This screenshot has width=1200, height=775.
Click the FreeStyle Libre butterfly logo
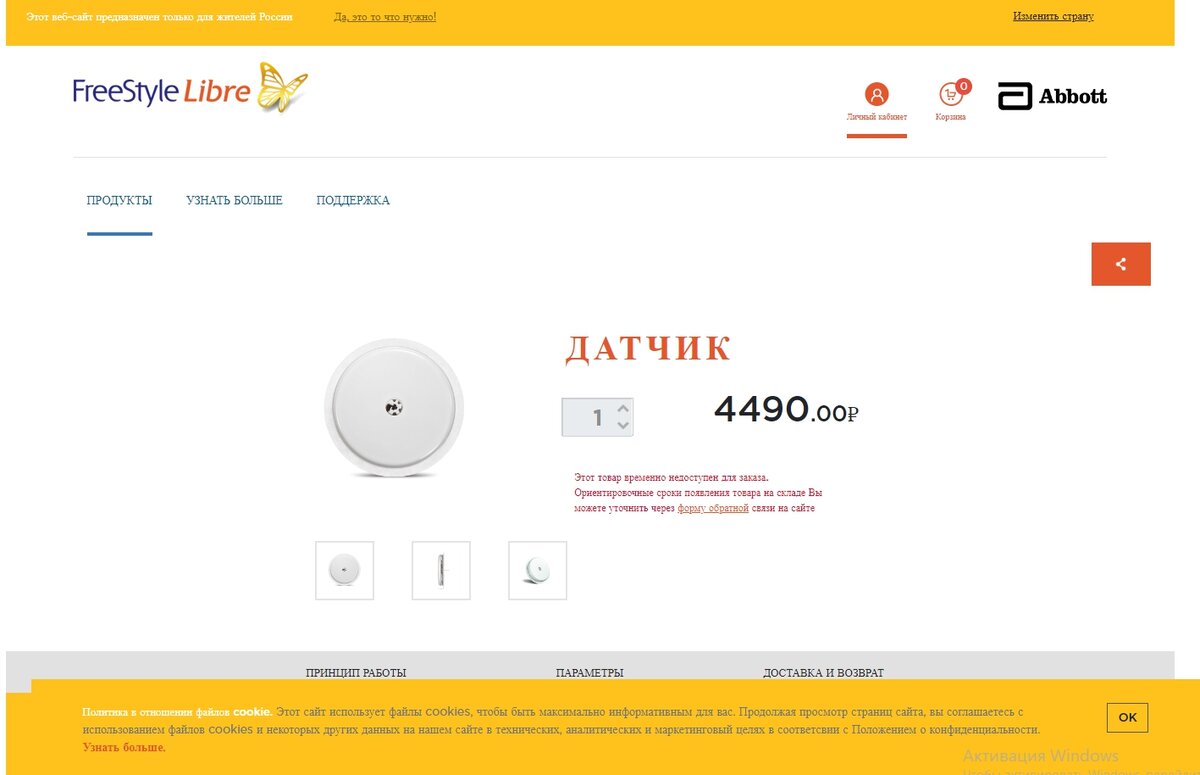point(190,88)
